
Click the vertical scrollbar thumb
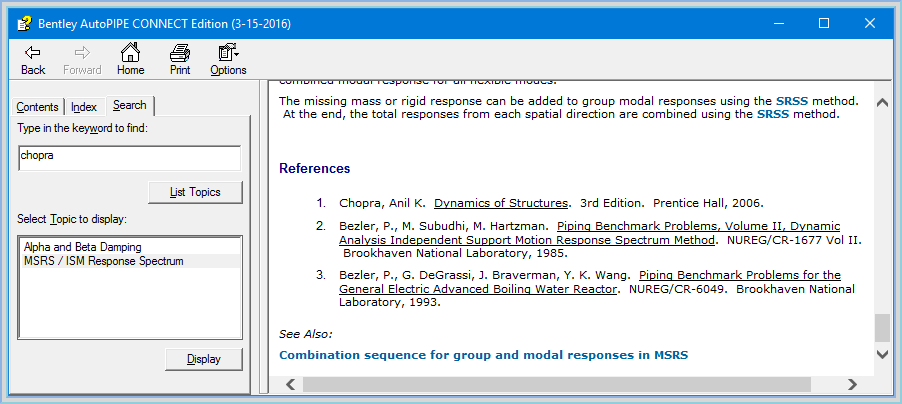pos(882,329)
